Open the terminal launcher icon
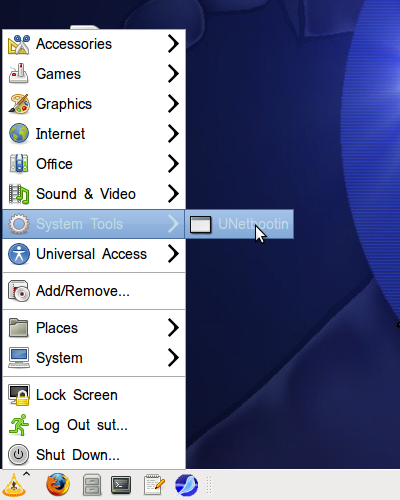Image resolution: width=400 pixels, height=500 pixels. tap(121, 485)
